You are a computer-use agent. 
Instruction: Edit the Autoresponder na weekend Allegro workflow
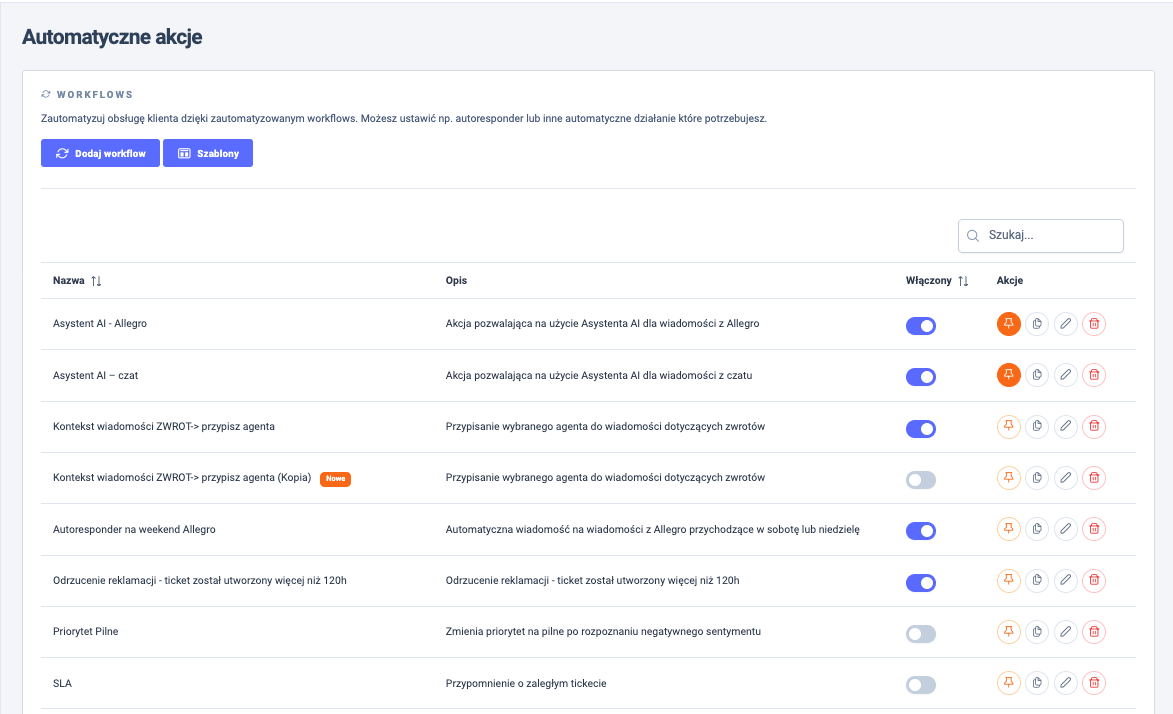pos(1066,529)
